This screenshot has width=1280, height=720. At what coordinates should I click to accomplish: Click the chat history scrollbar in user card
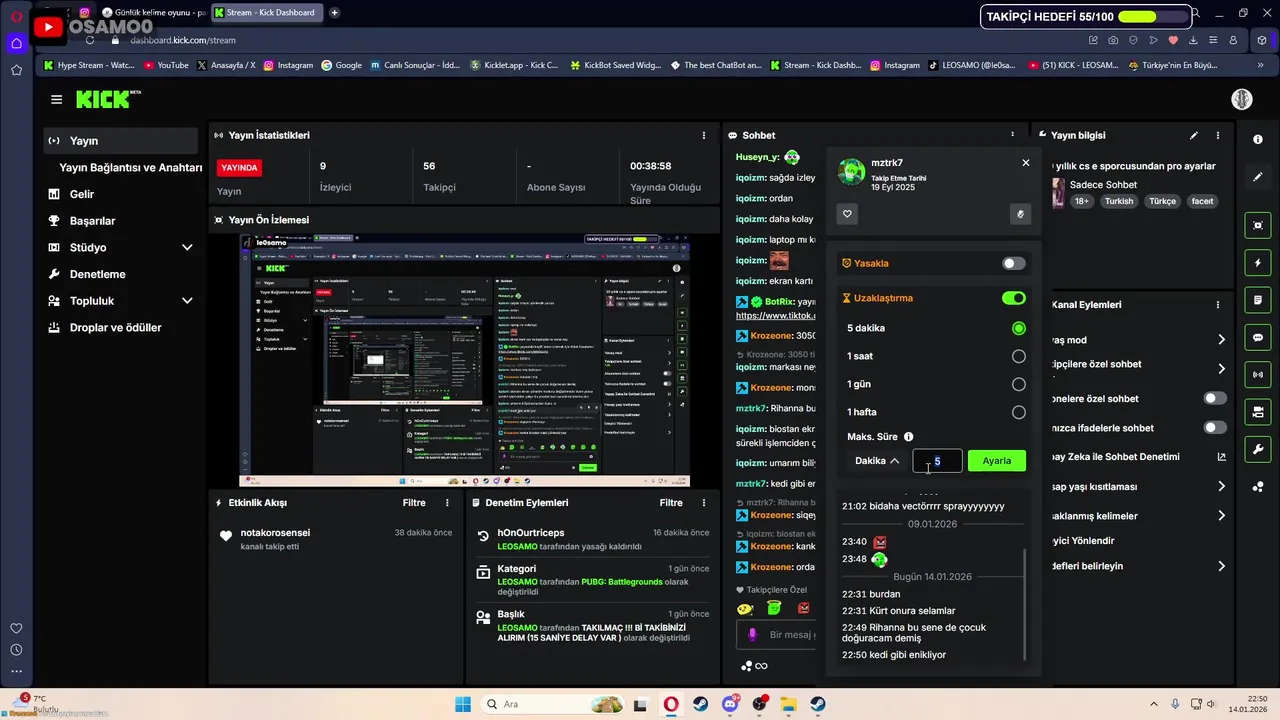[x=1025, y=604]
